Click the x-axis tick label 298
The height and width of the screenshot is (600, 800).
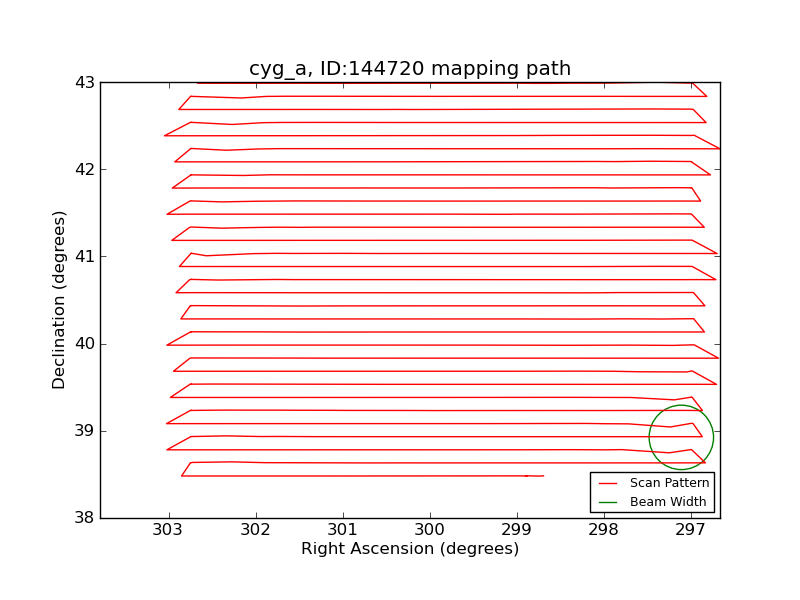pyautogui.click(x=604, y=529)
